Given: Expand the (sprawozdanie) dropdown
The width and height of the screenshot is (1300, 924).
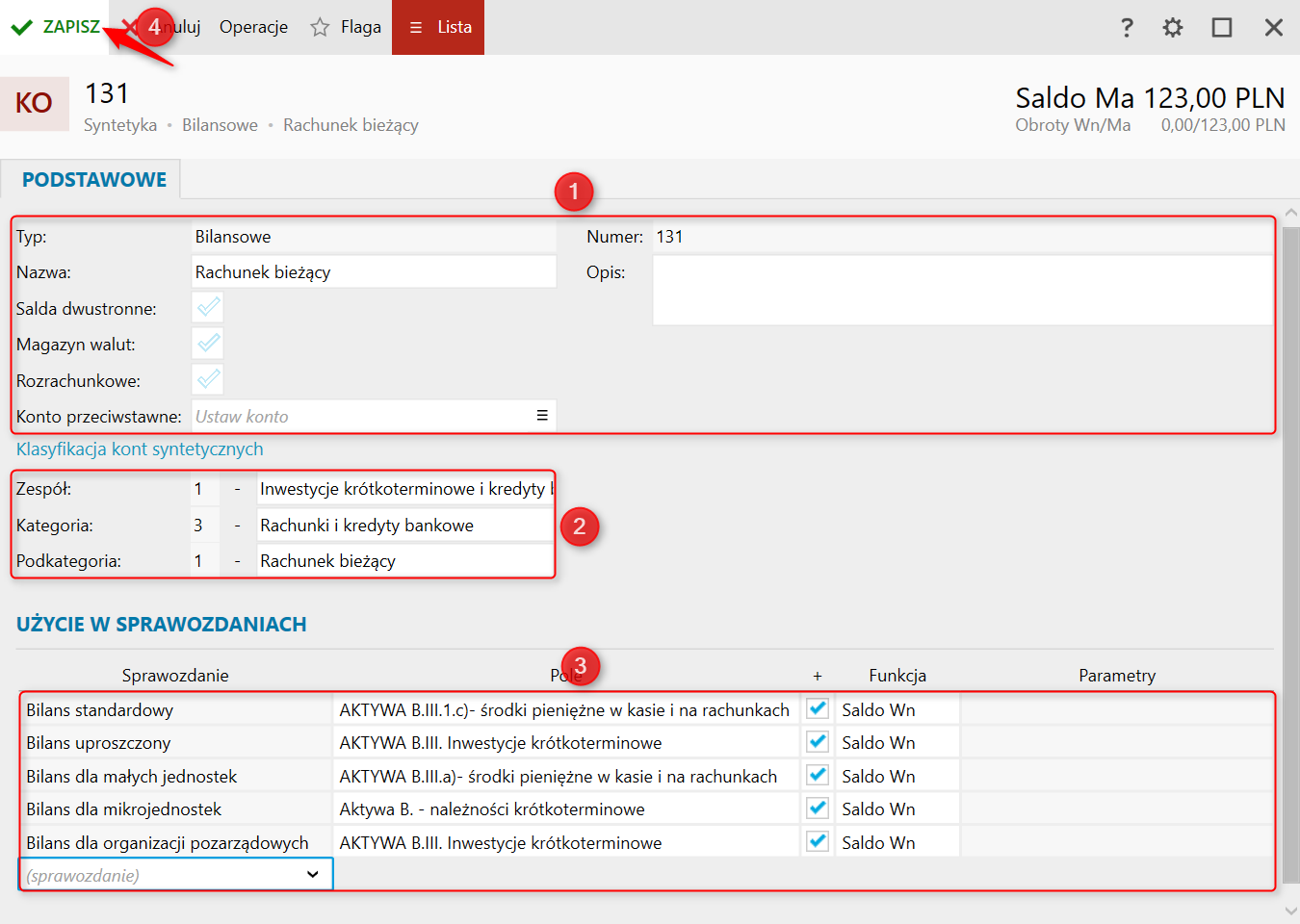Looking at the screenshot, I should (312, 875).
